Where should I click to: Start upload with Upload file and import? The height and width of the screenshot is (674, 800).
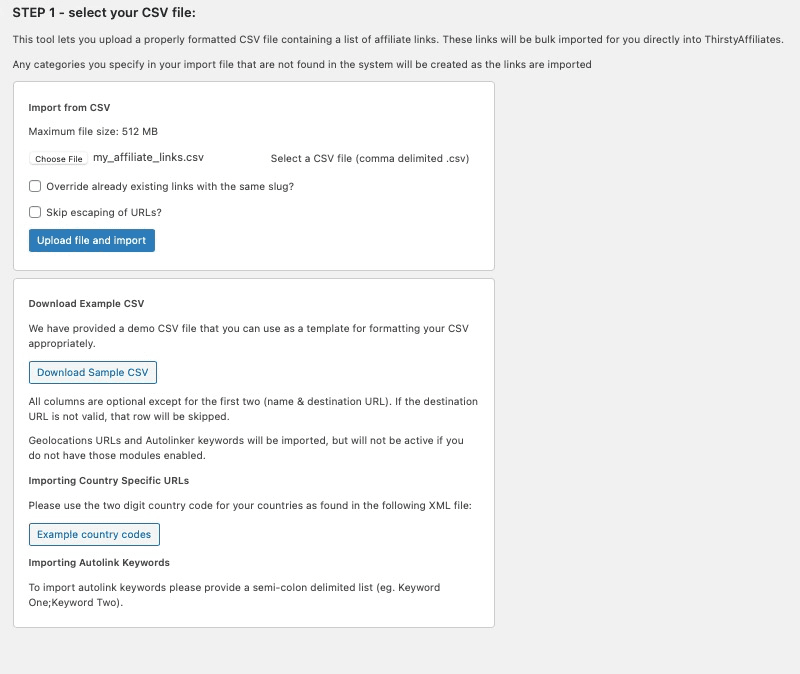pyautogui.click(x=92, y=240)
